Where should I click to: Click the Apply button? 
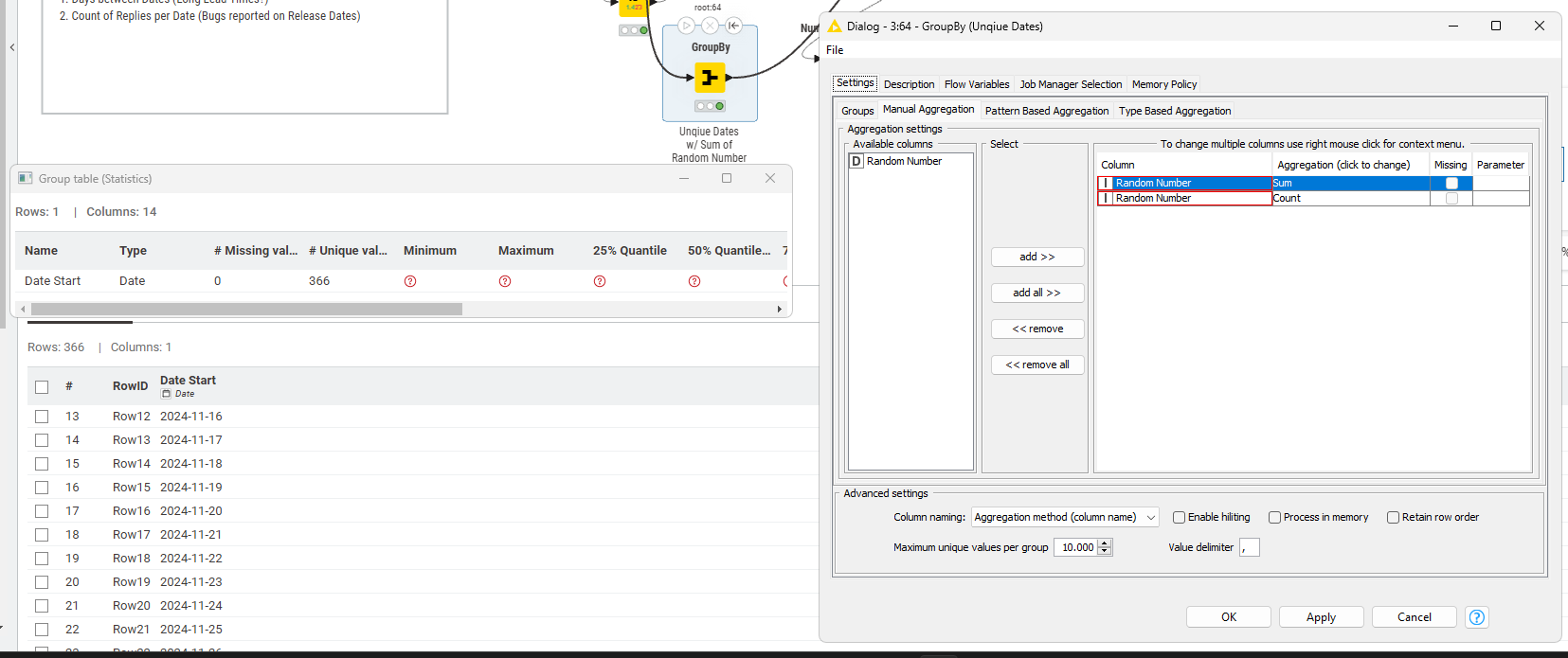[1321, 617]
